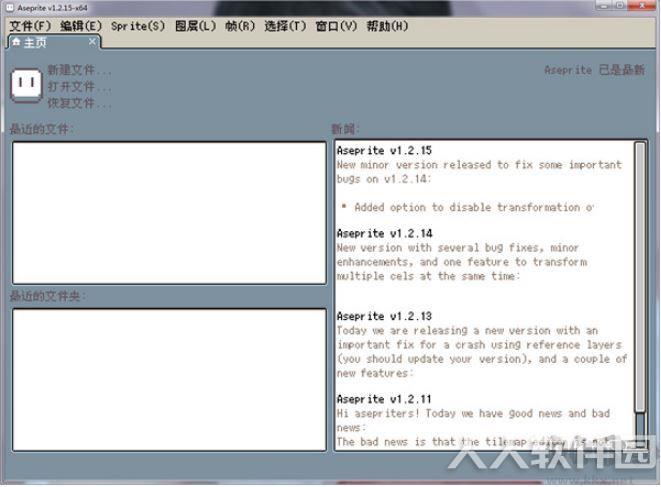Viewport: 661px width, 487px height.
Task: Click inside the 最近的文件 list box
Action: click(169, 213)
